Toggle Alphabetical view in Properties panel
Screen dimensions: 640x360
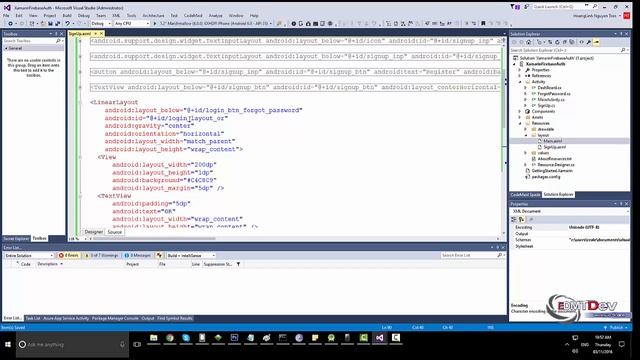coord(522,220)
